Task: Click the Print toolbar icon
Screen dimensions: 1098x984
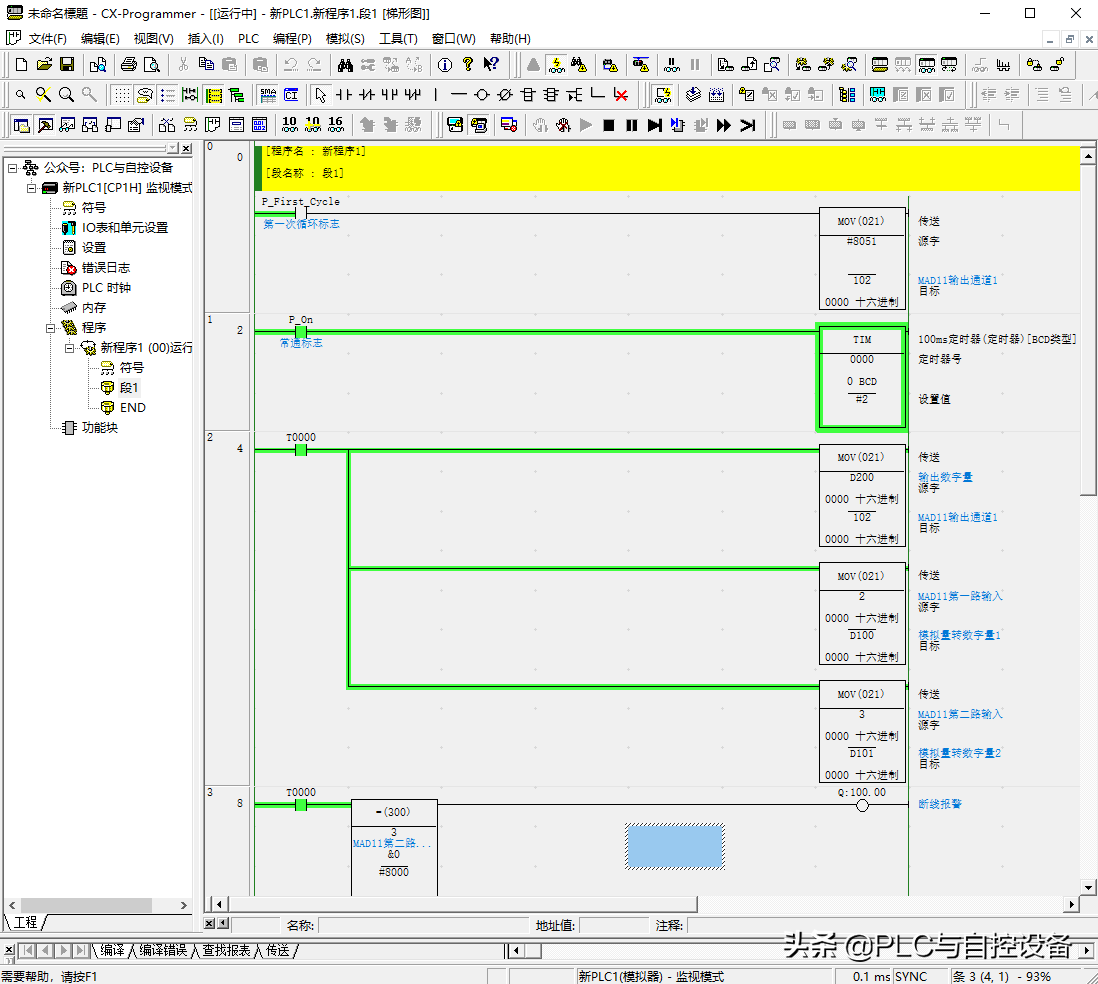Action: (128, 65)
